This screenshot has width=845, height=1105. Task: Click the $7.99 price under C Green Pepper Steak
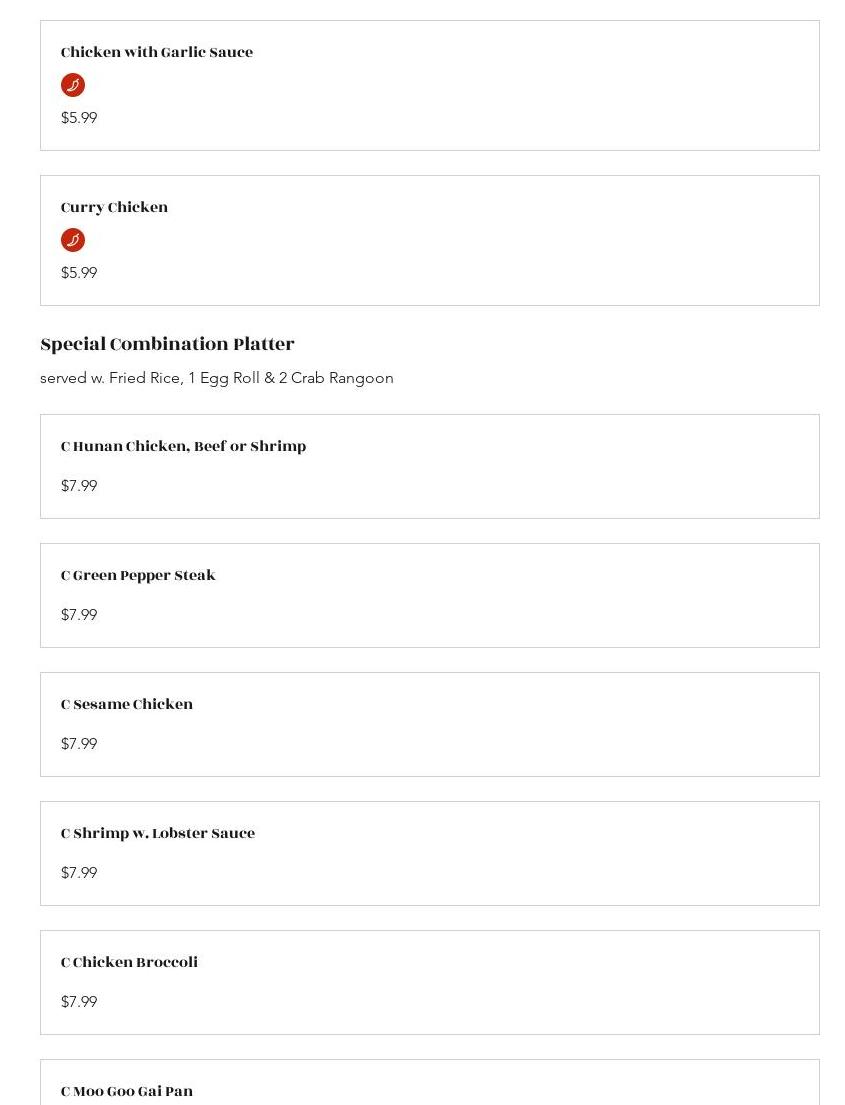pos(79,615)
